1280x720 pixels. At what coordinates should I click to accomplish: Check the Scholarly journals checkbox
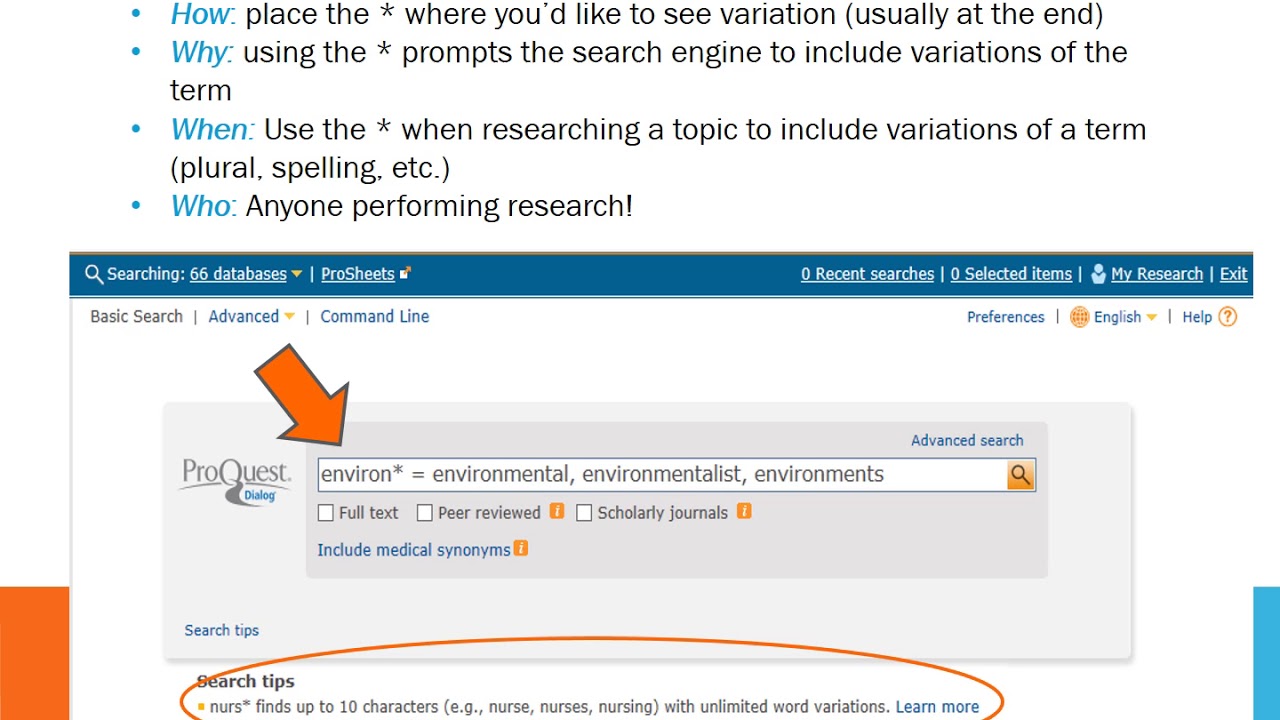tap(585, 513)
